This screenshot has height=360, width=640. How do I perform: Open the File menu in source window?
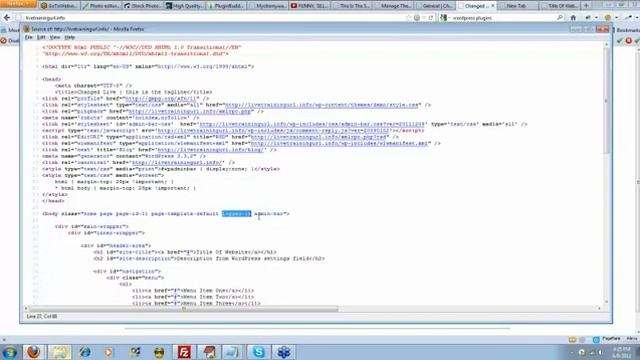(28, 37)
